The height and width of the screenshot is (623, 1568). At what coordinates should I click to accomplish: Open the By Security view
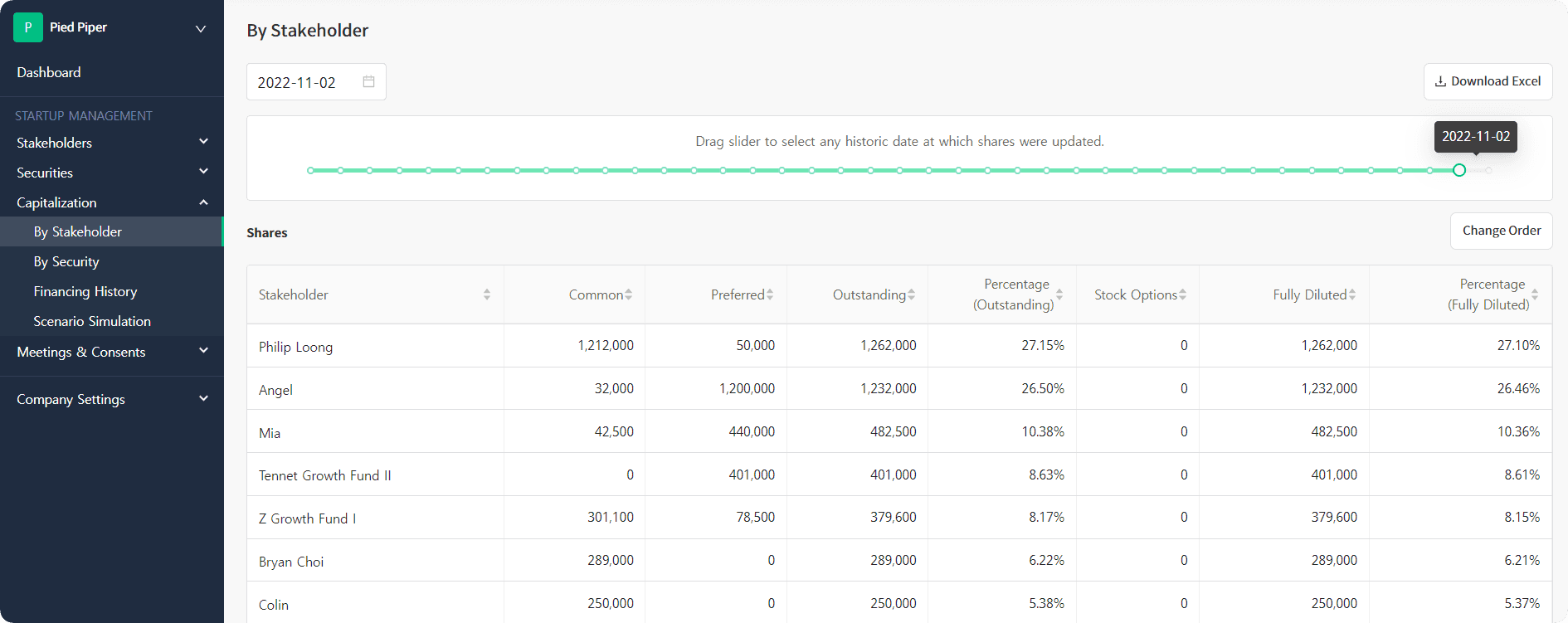(x=66, y=261)
